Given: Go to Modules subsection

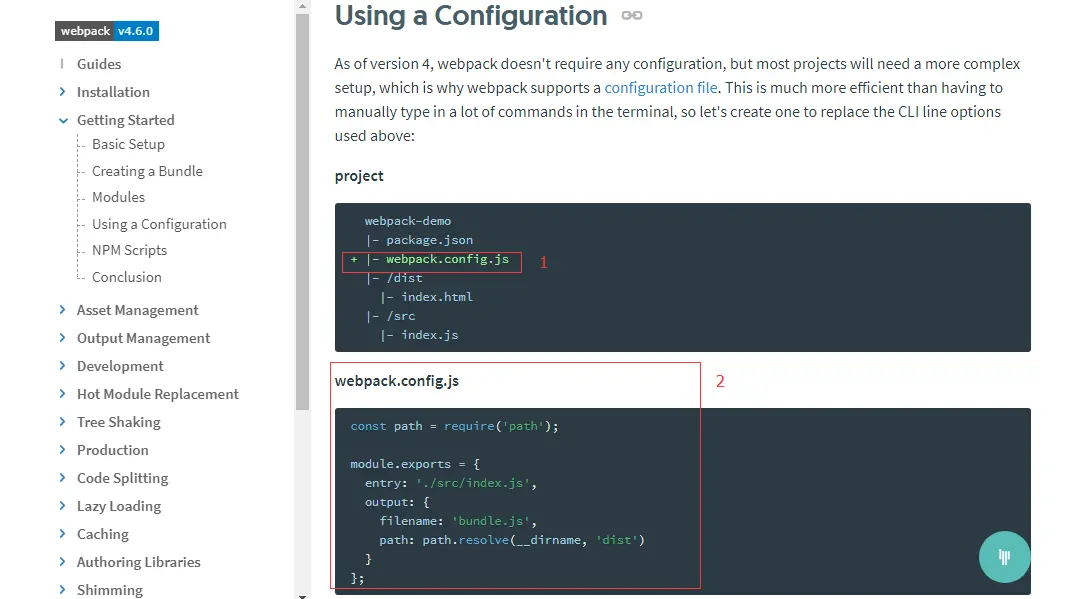Looking at the screenshot, I should coord(118,197).
